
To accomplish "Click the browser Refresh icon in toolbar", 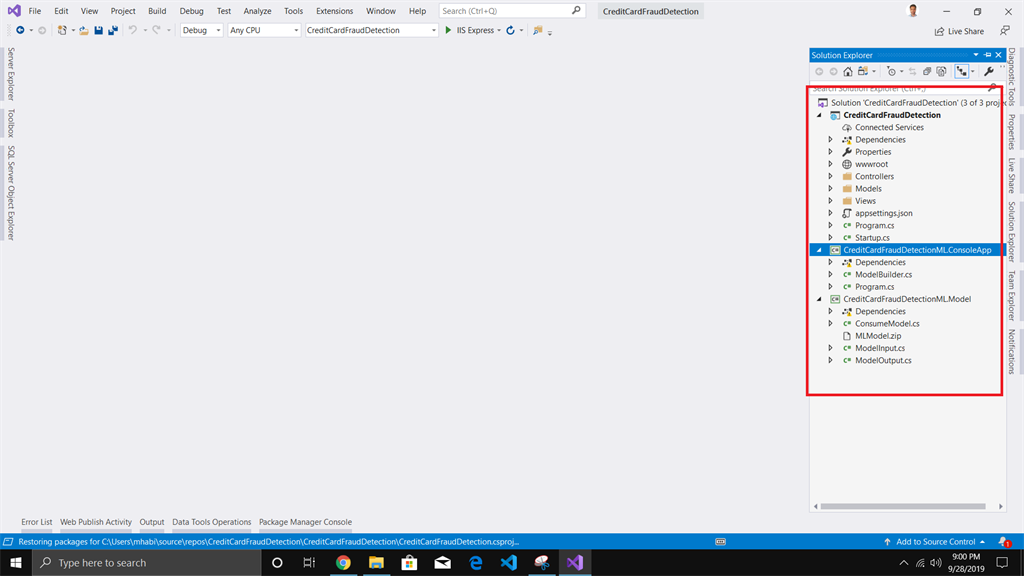I will tap(511, 30).
